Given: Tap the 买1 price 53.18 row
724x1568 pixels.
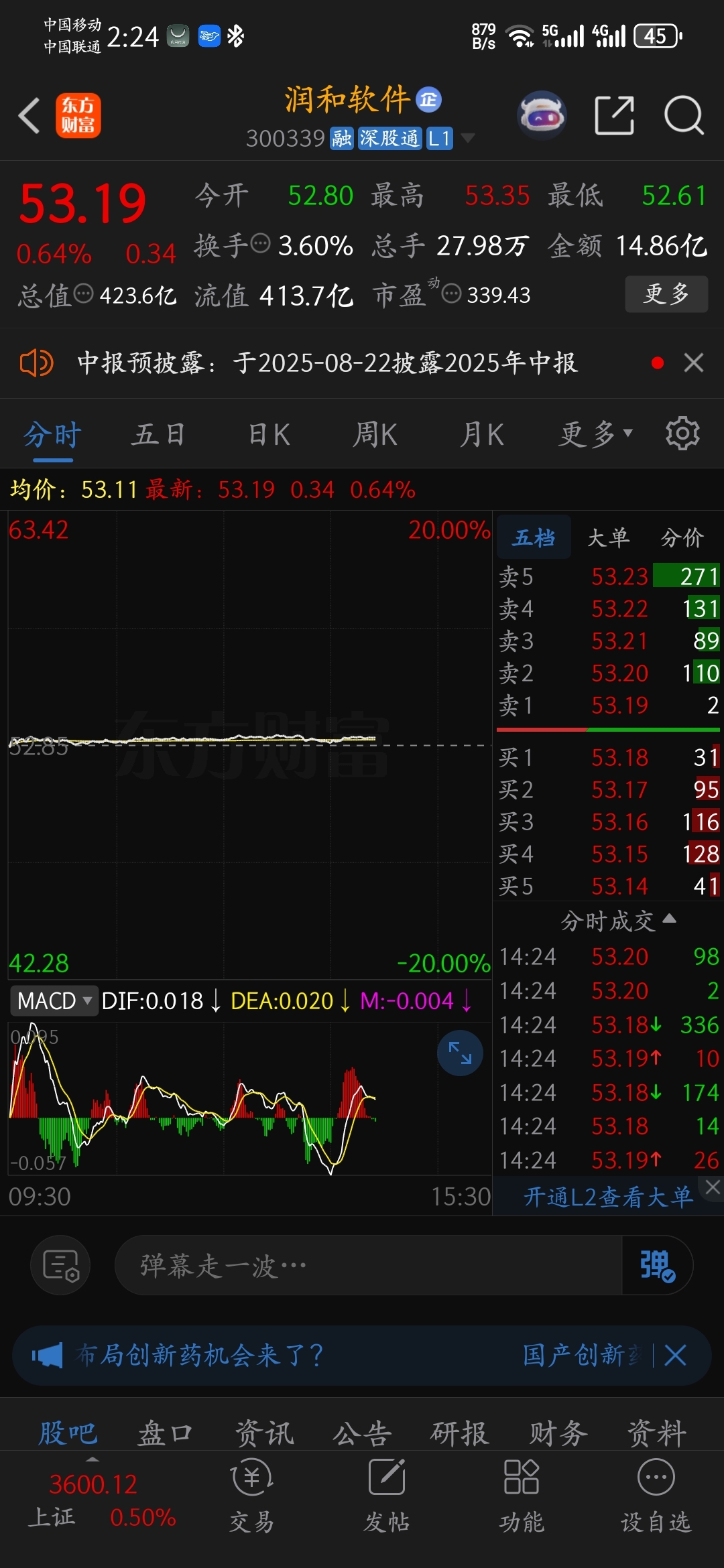Looking at the screenshot, I should point(609,757).
